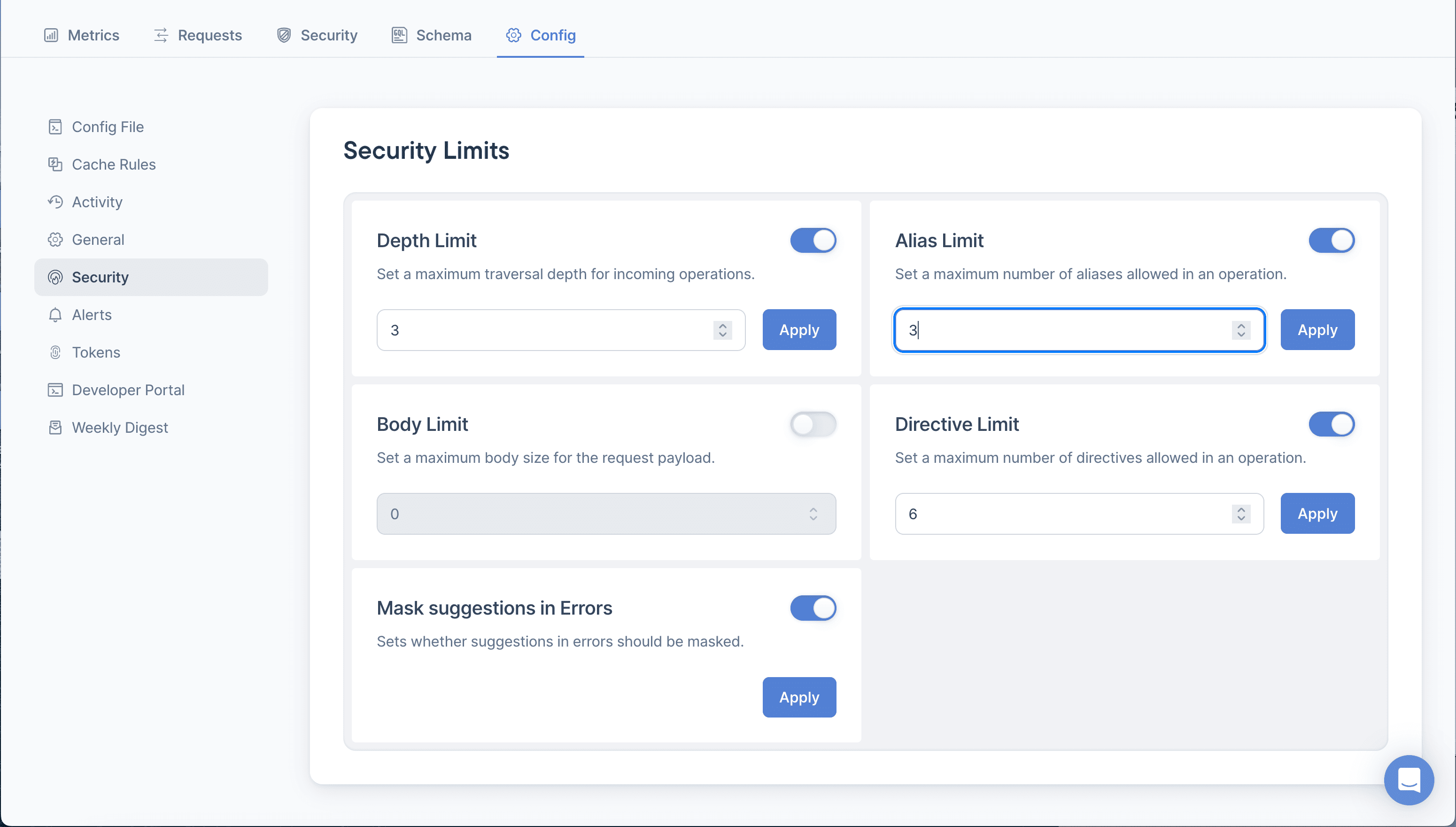
Task: Enable the Body Limit toggle
Action: tap(813, 424)
